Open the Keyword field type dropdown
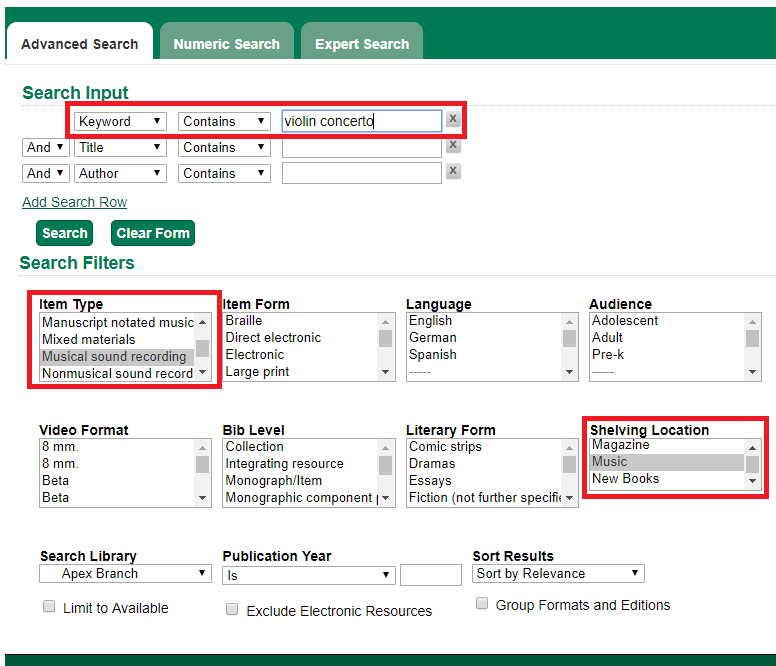This screenshot has width=776, height=666. tap(120, 121)
